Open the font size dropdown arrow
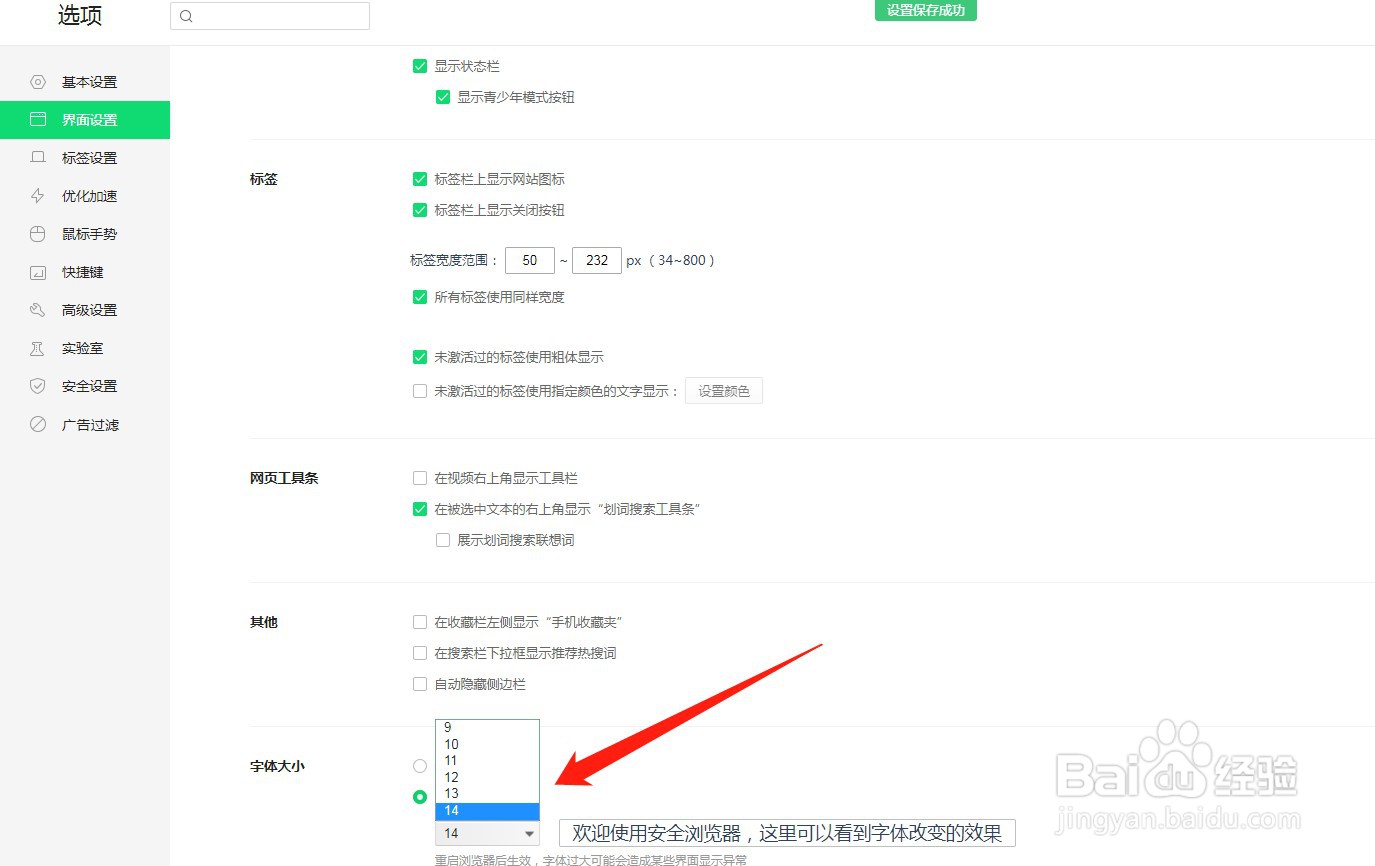 coord(530,832)
